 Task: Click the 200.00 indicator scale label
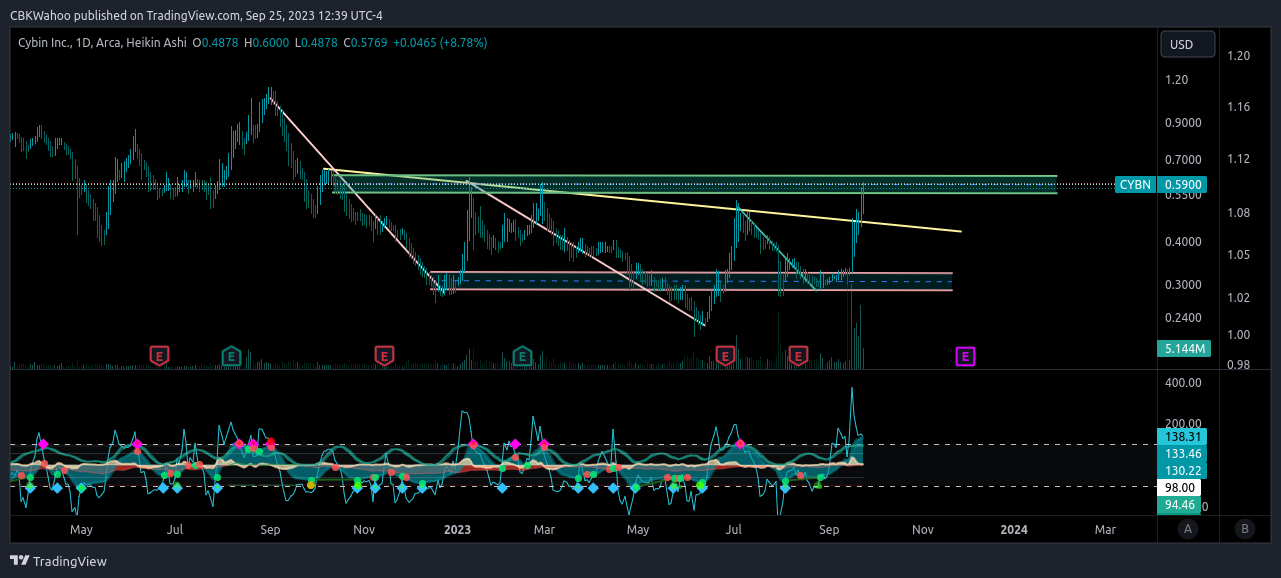click(1182, 423)
